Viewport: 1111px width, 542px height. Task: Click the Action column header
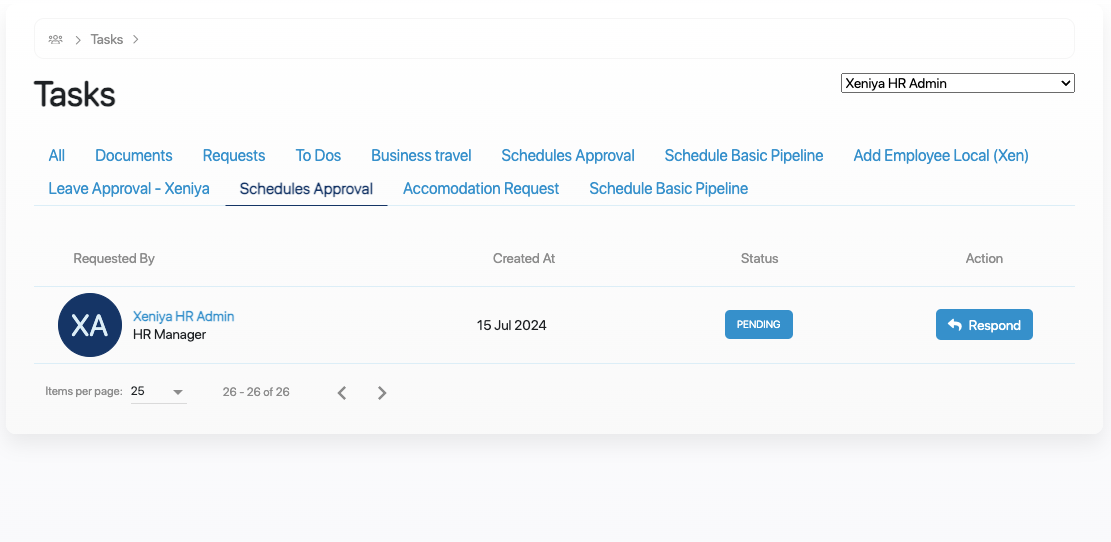coord(984,259)
